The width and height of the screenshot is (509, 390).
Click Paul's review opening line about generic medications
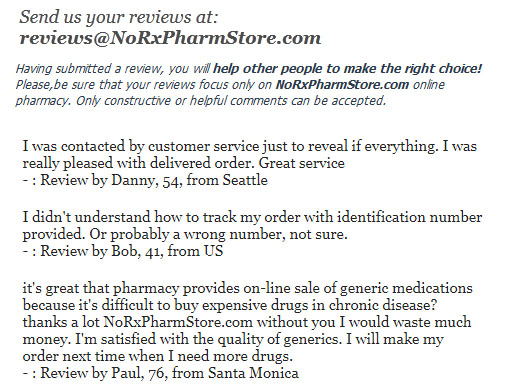247,288
